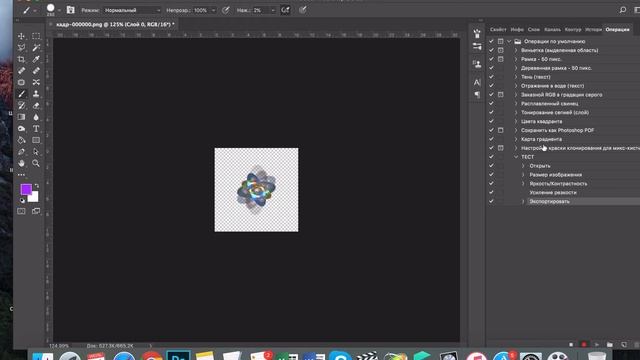Toggle dialog box for 'Сохранить как Photoshop PDF'
This screenshot has width=640, height=360.
coord(500,130)
